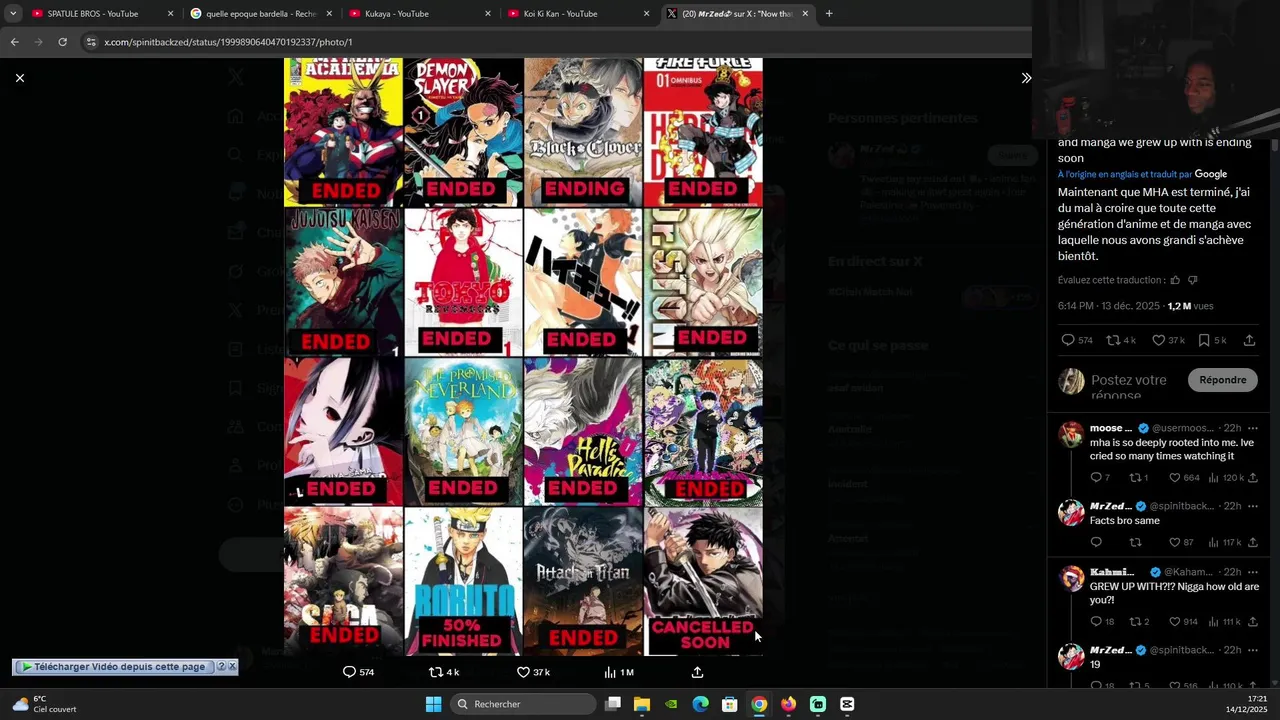Screen dimensions: 1280x720
Task: Close the photo viewer with the X icon
Action: tap(20, 78)
